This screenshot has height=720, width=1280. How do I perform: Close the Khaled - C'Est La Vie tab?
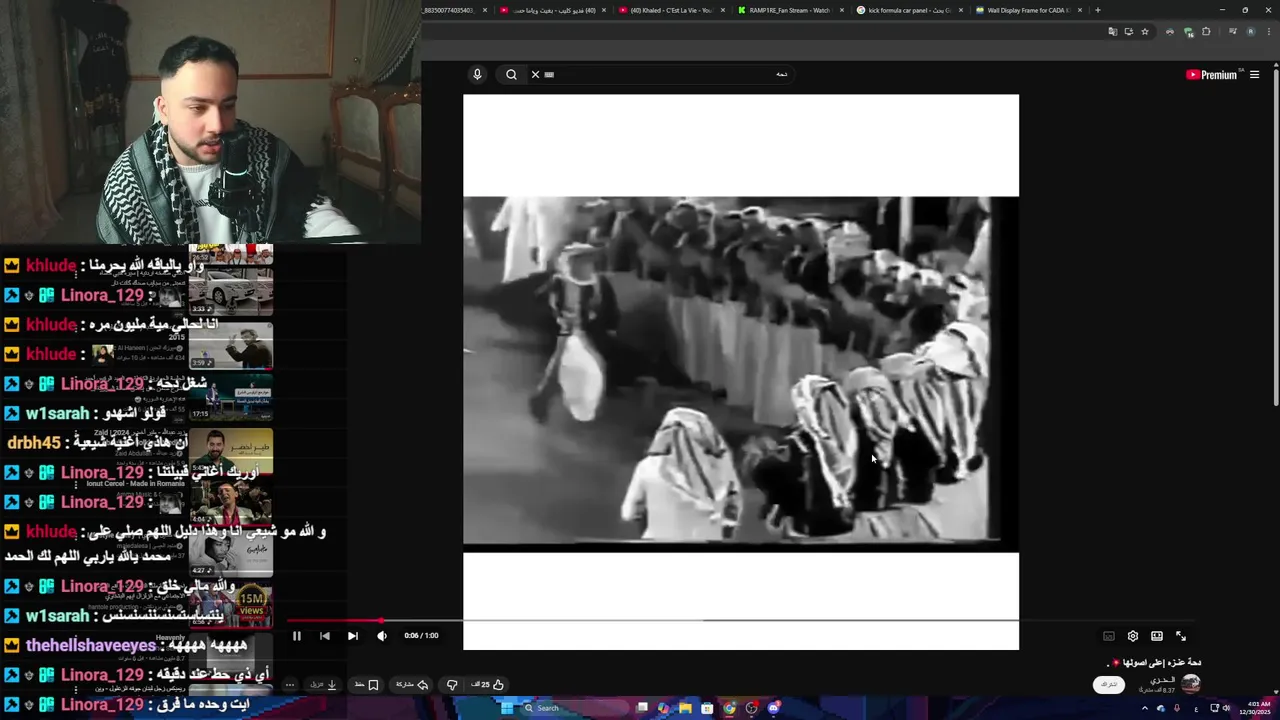[x=723, y=10]
